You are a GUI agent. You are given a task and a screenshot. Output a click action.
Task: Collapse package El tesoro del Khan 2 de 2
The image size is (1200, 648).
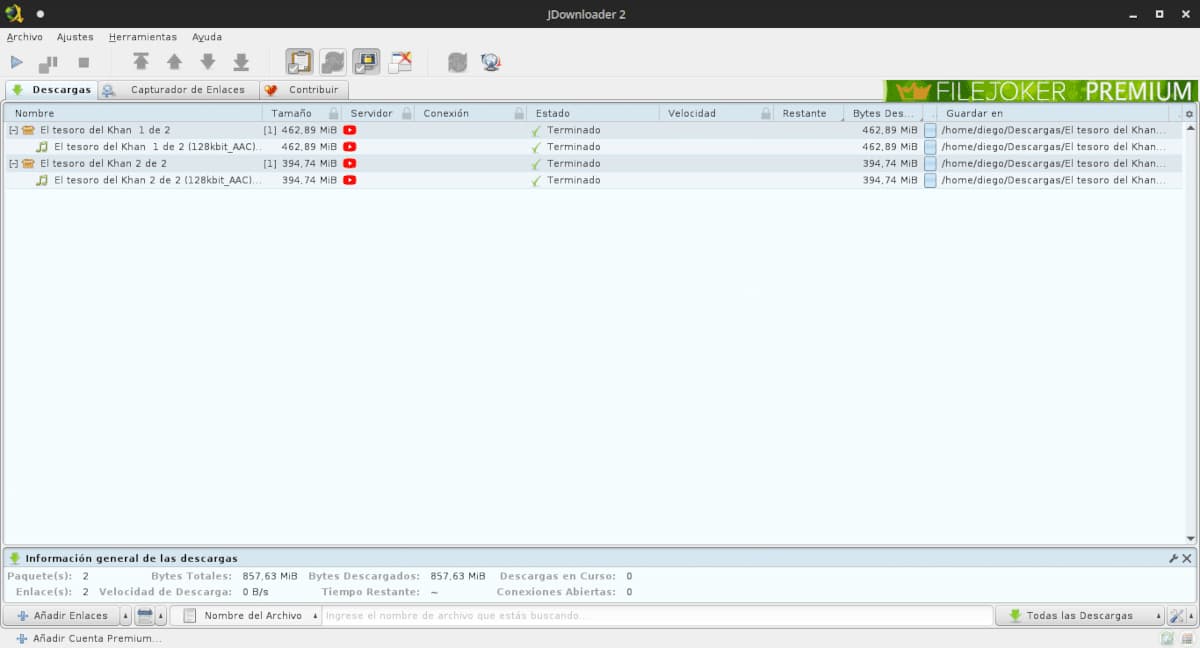click(13, 163)
